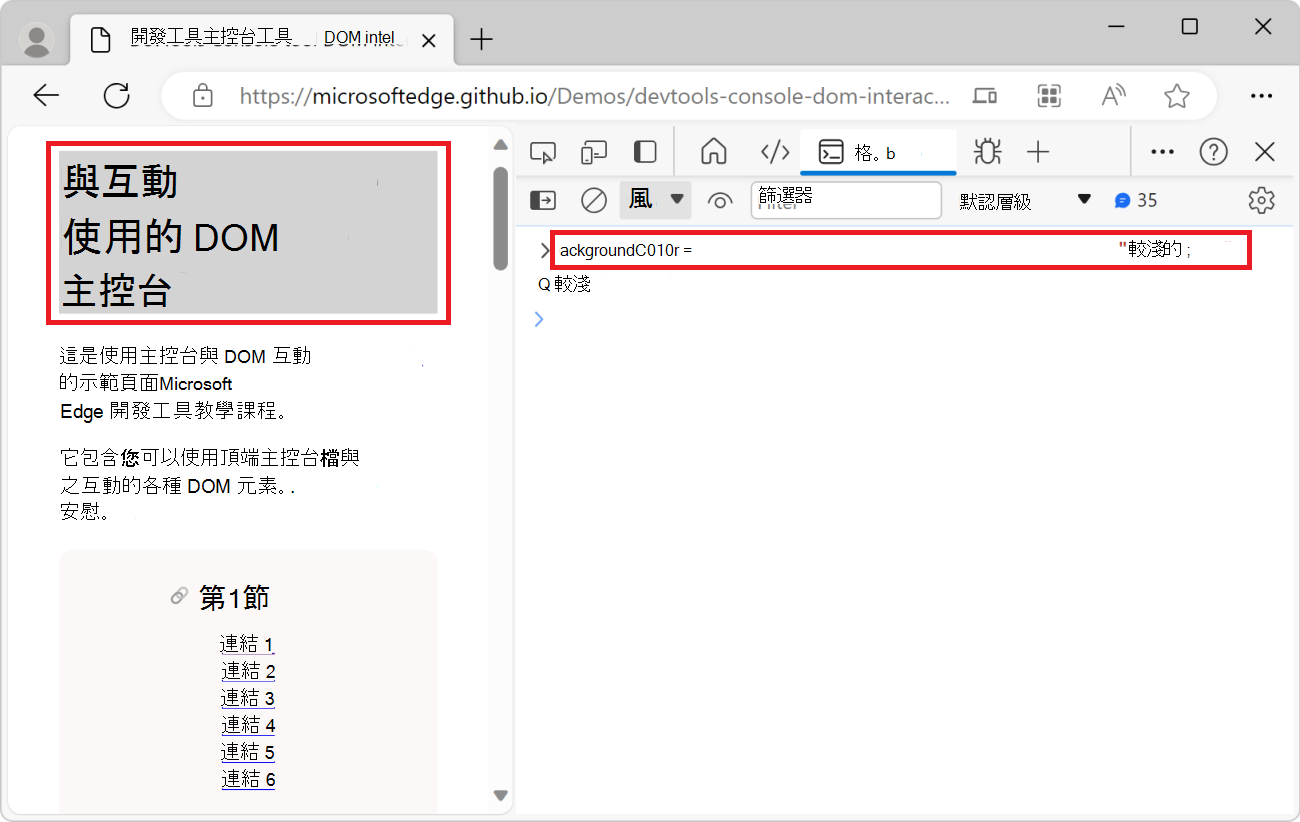Image resolution: width=1300 pixels, height=822 pixels.
Task: Follow the 連結 3 hyperlink
Action: coord(248,697)
